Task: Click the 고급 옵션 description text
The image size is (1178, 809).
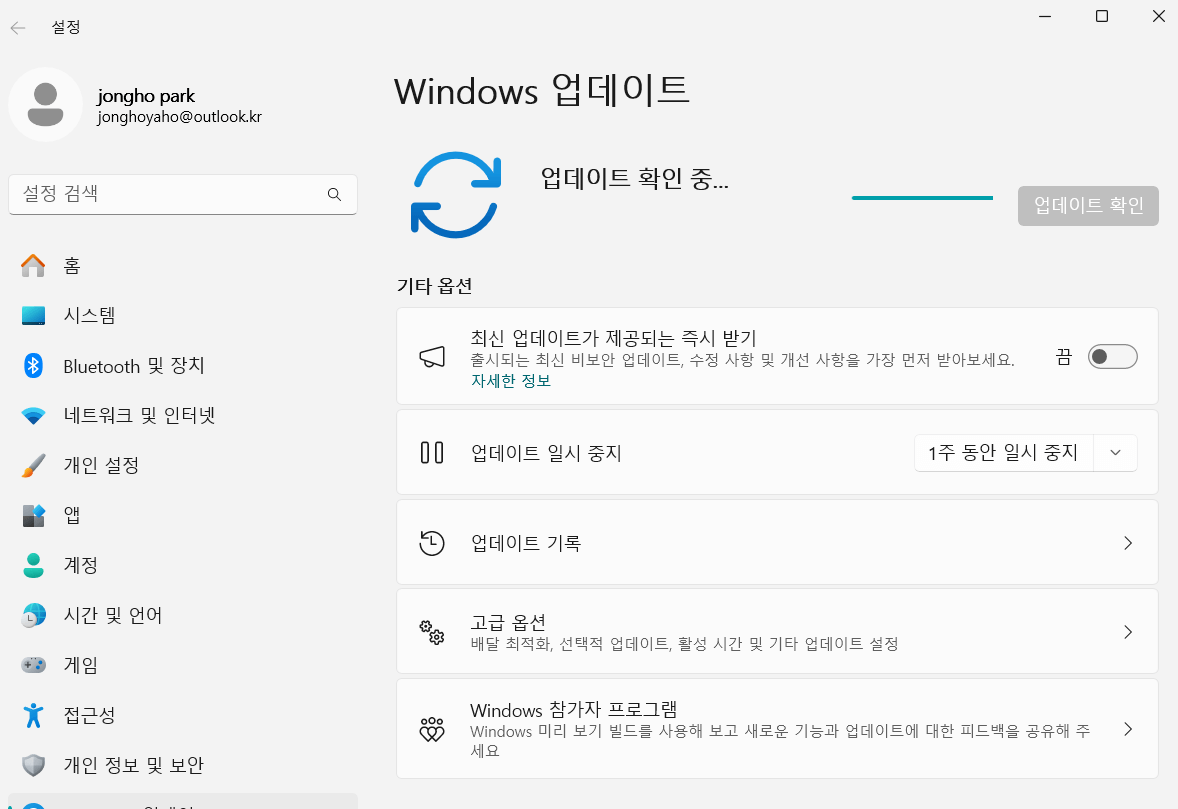Action: click(x=684, y=644)
